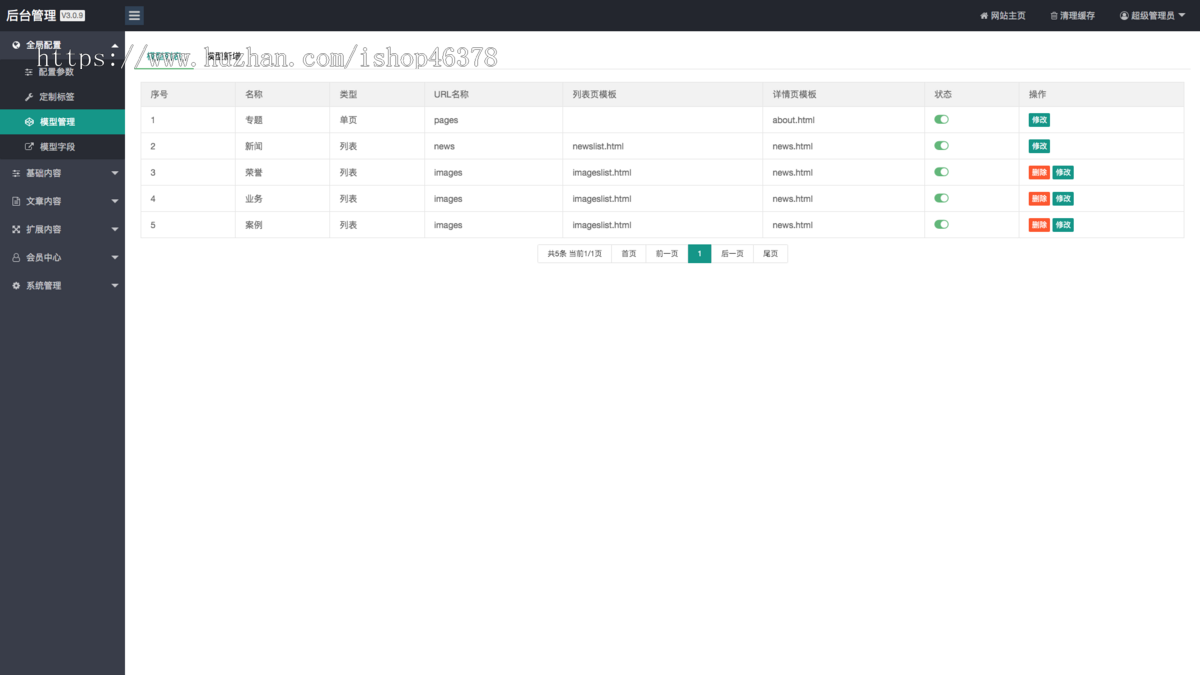Expand the 文章内容 sidebar section
Viewport: 1200px width, 675px height.
pyautogui.click(x=62, y=201)
